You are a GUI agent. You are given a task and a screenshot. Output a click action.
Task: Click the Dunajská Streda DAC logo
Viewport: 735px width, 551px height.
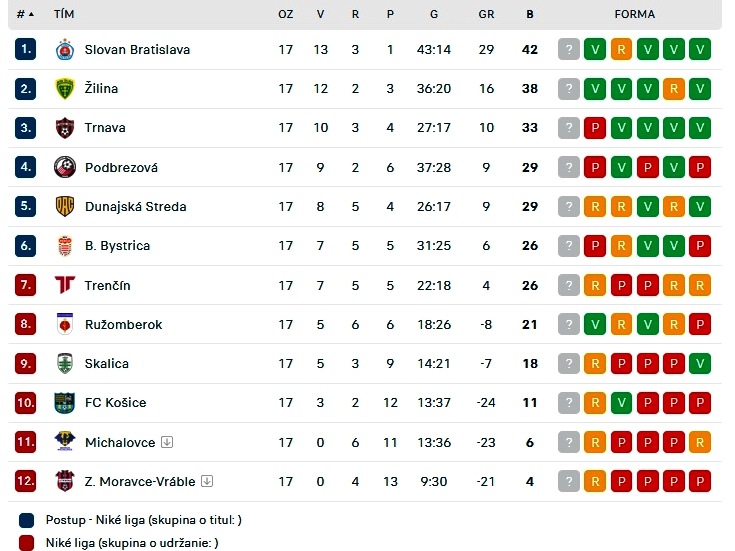pos(65,206)
